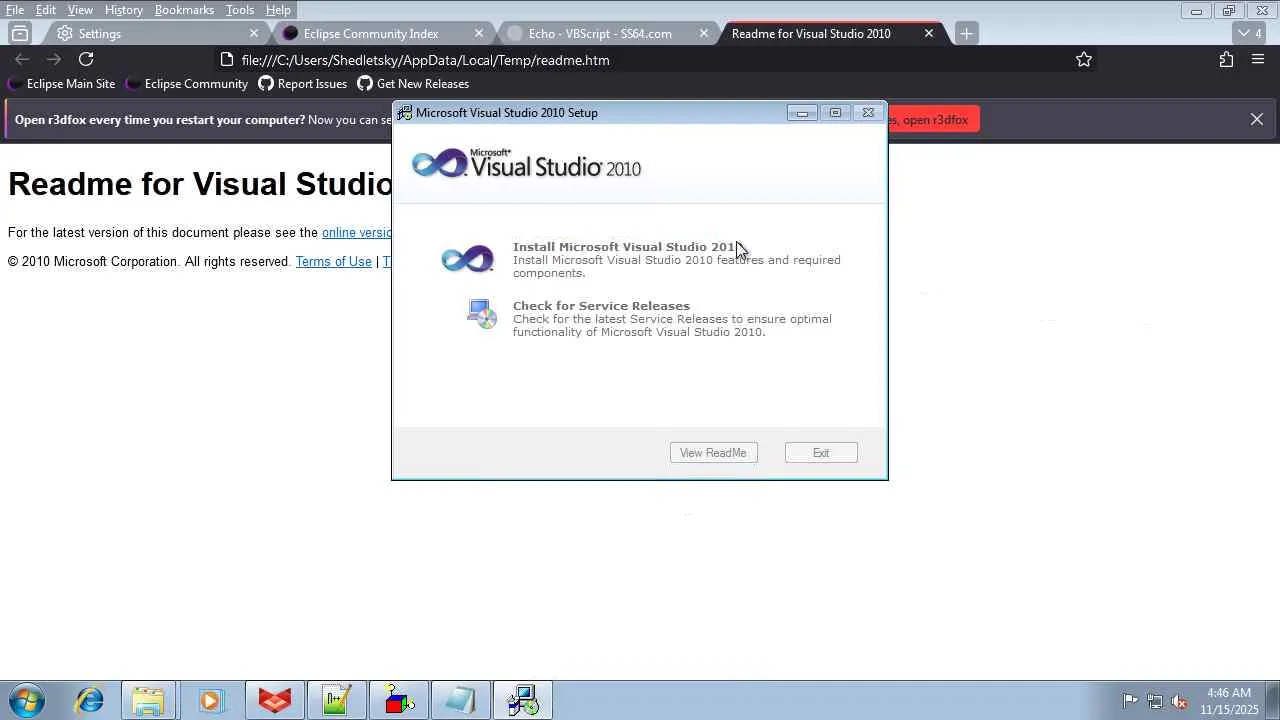The height and width of the screenshot is (720, 1280).
Task: Click the View ReadMe button
Action: click(713, 453)
